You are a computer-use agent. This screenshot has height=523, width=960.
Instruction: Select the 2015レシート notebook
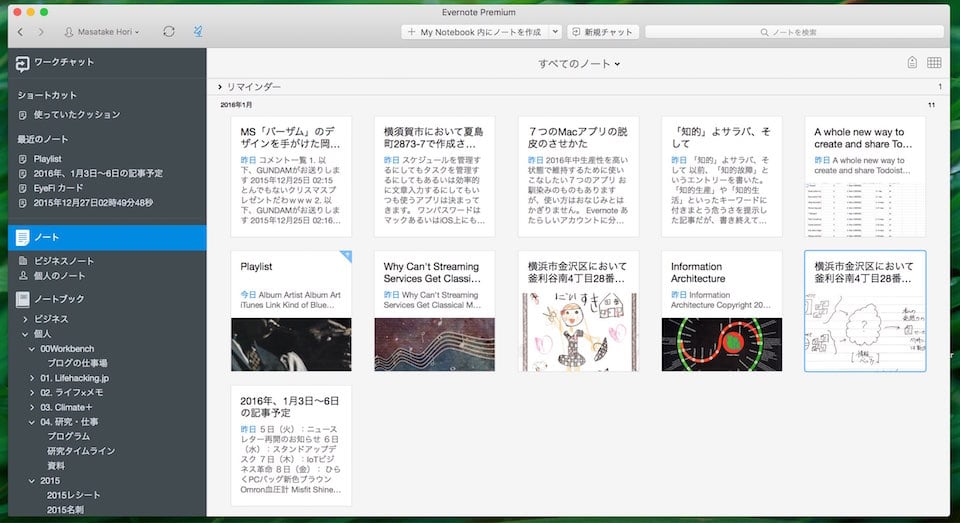73,495
